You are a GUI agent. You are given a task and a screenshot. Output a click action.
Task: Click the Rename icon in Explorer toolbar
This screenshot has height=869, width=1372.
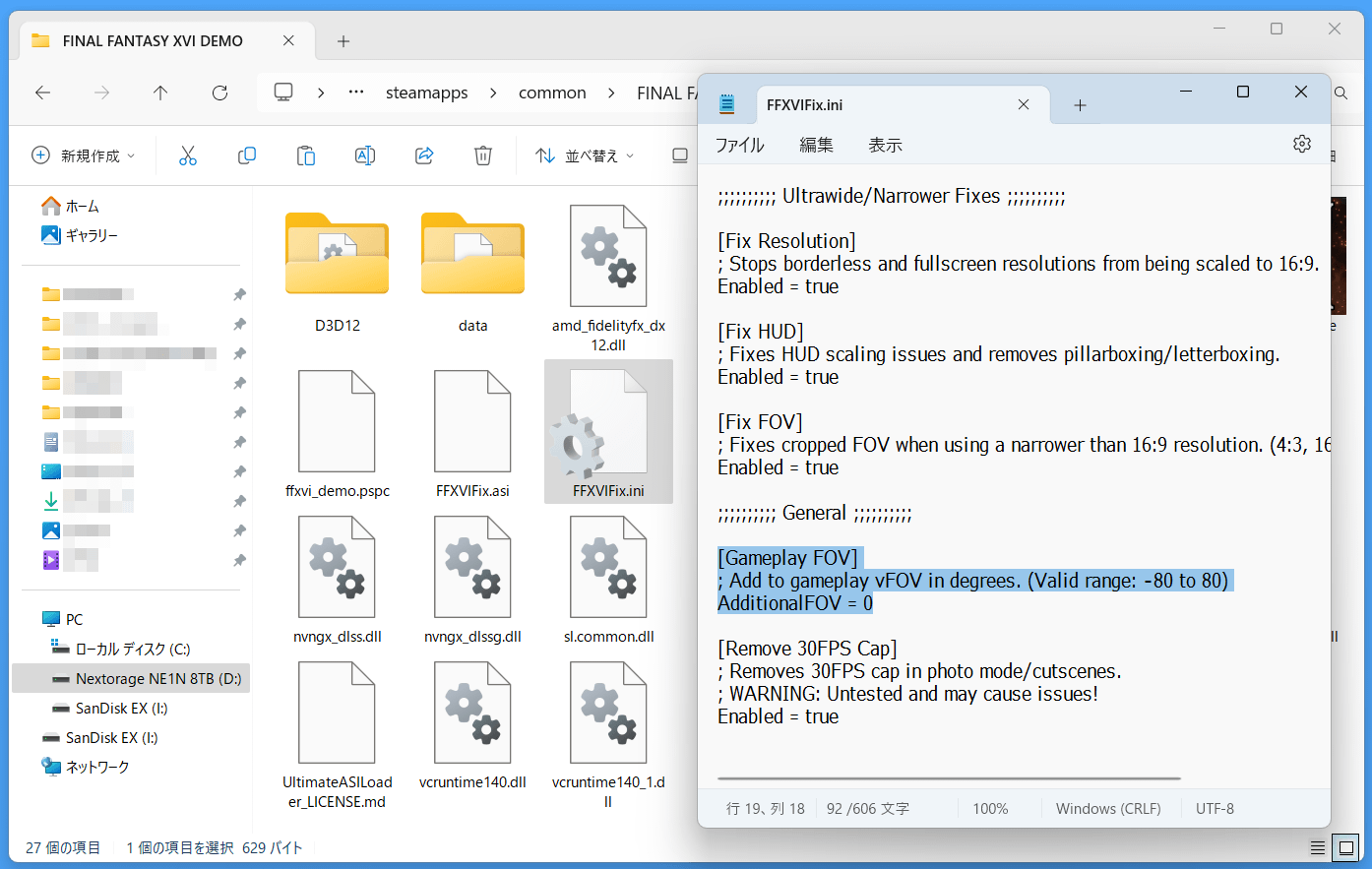coord(365,155)
